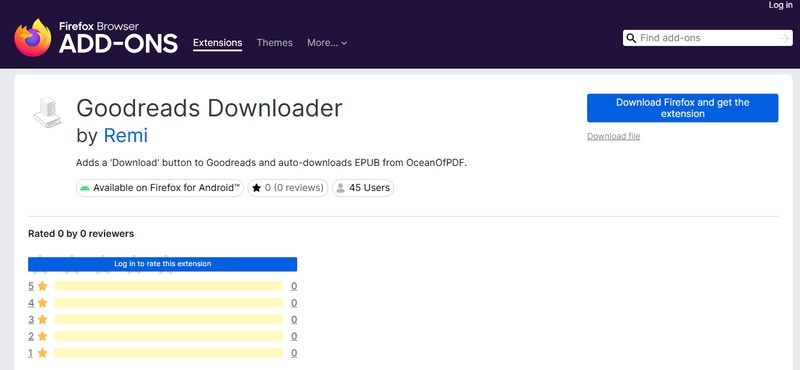Open author Remi's profile link
This screenshot has width=800, height=370.
(126, 135)
